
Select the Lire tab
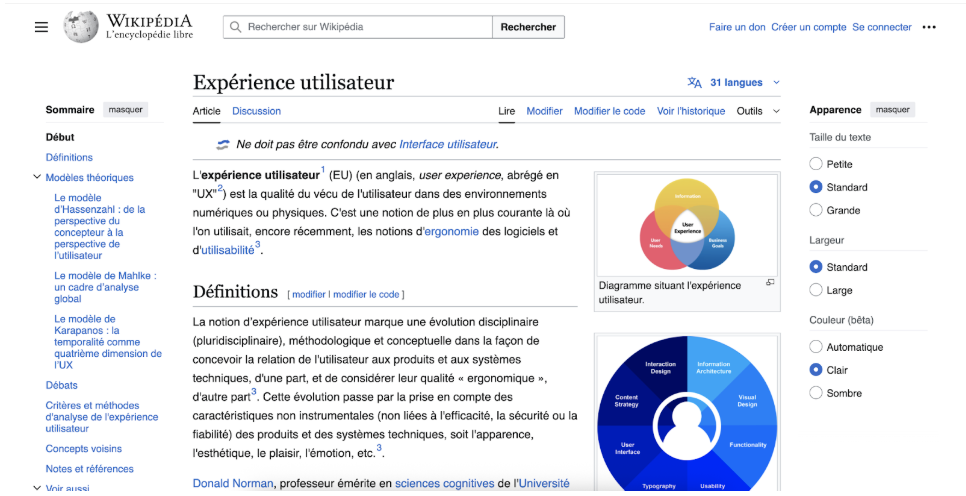point(506,111)
